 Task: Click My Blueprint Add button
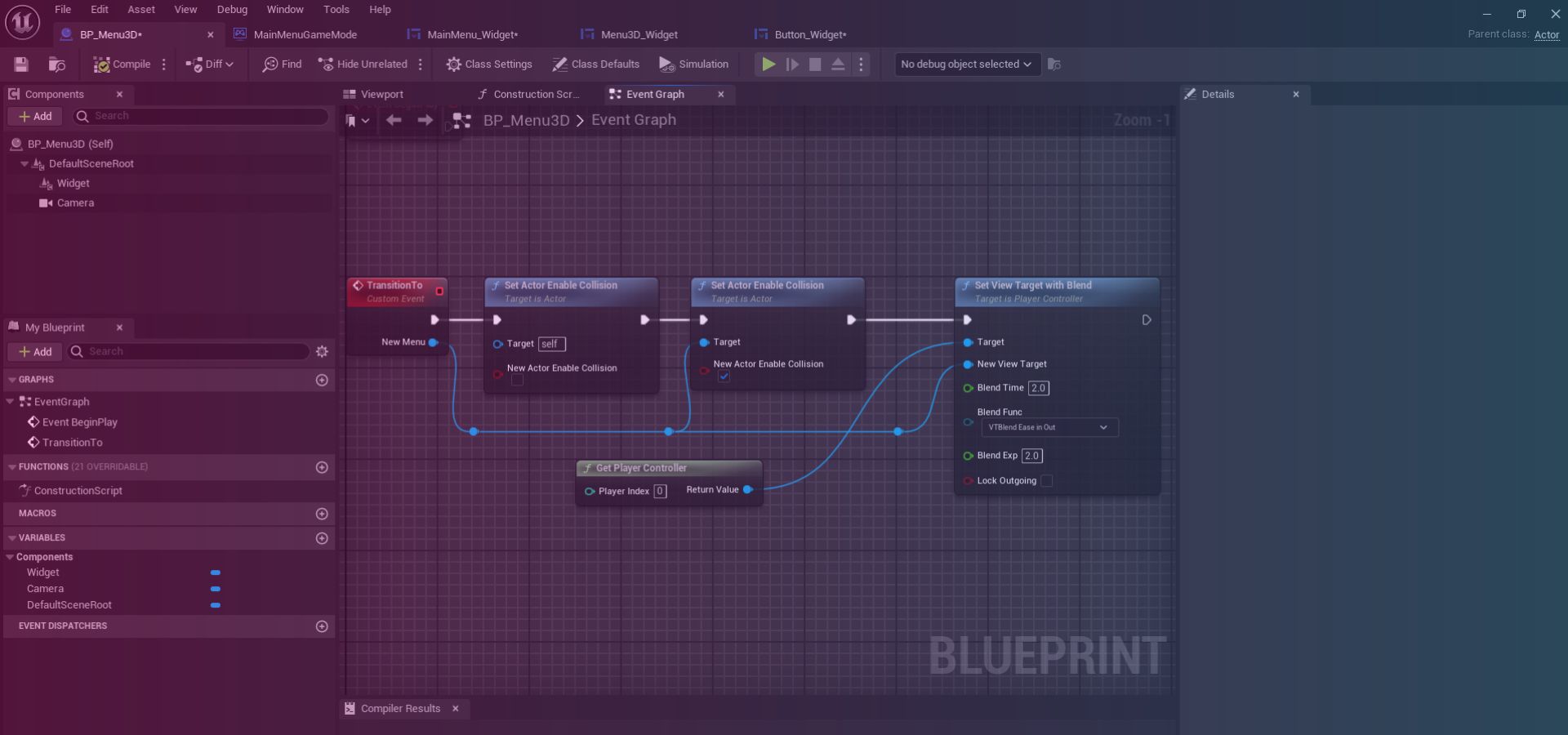[35, 352]
